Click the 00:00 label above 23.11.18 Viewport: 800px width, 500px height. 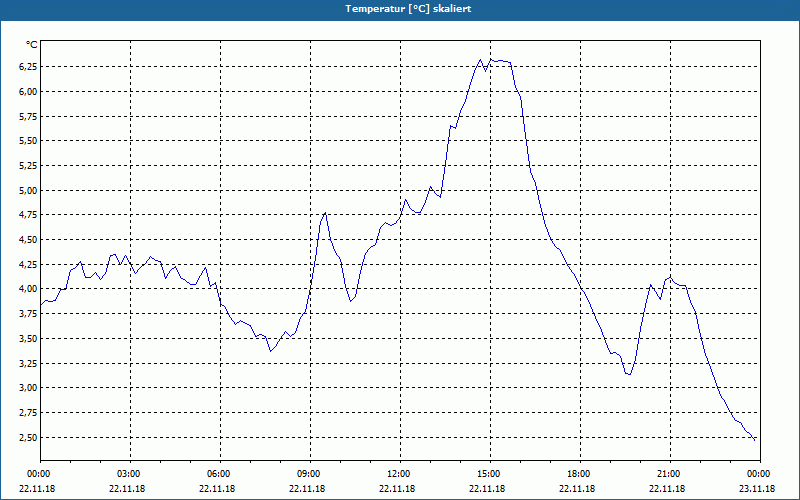click(x=760, y=473)
